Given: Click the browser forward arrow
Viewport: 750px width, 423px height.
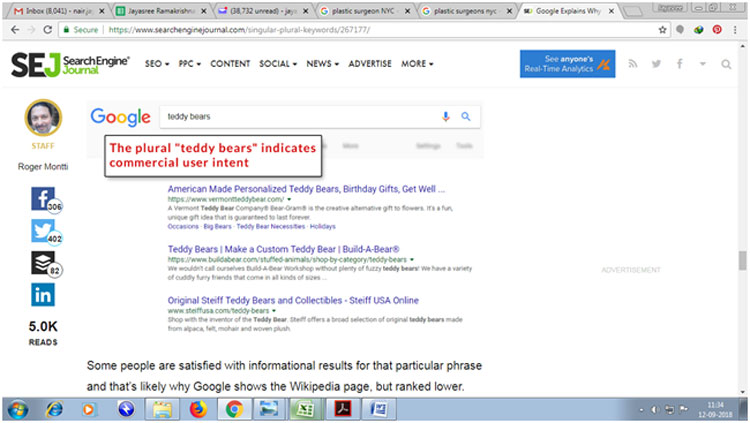Looking at the screenshot, I should [32, 30].
